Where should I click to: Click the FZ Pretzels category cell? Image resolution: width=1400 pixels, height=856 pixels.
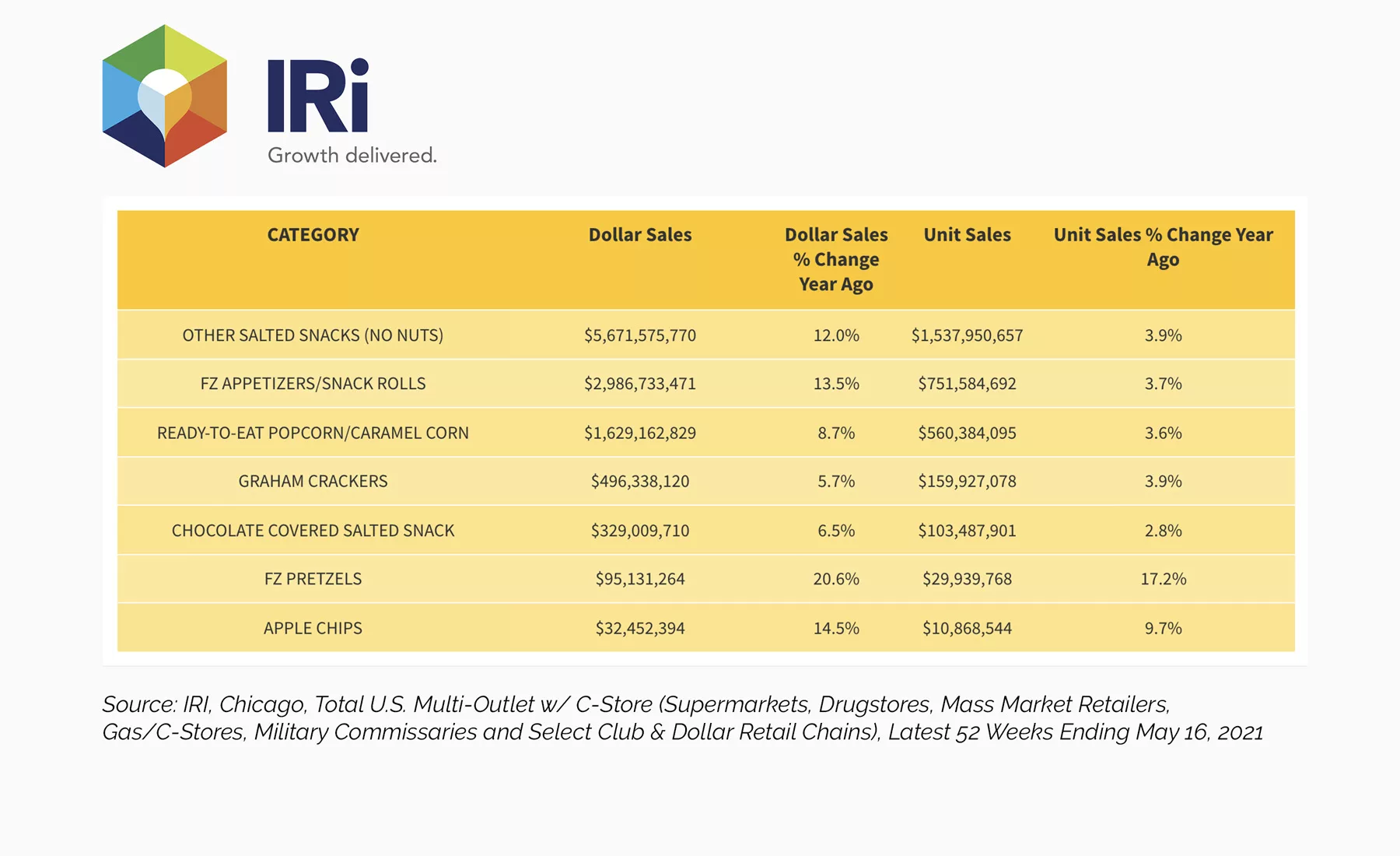(313, 579)
